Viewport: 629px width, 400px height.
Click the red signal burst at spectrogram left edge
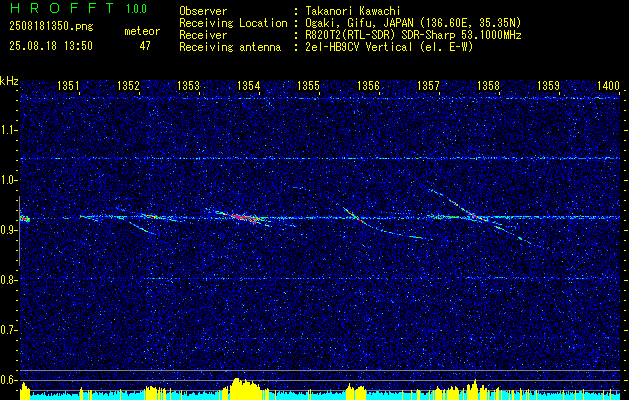coord(24,219)
